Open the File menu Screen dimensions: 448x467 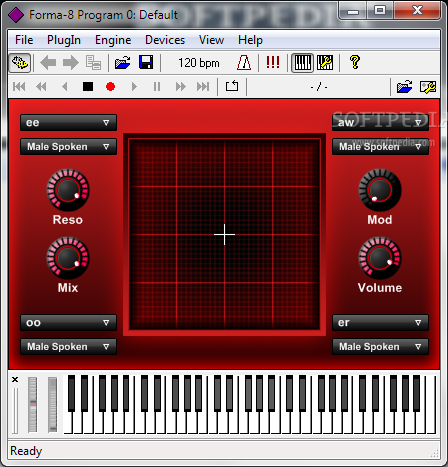(24, 40)
